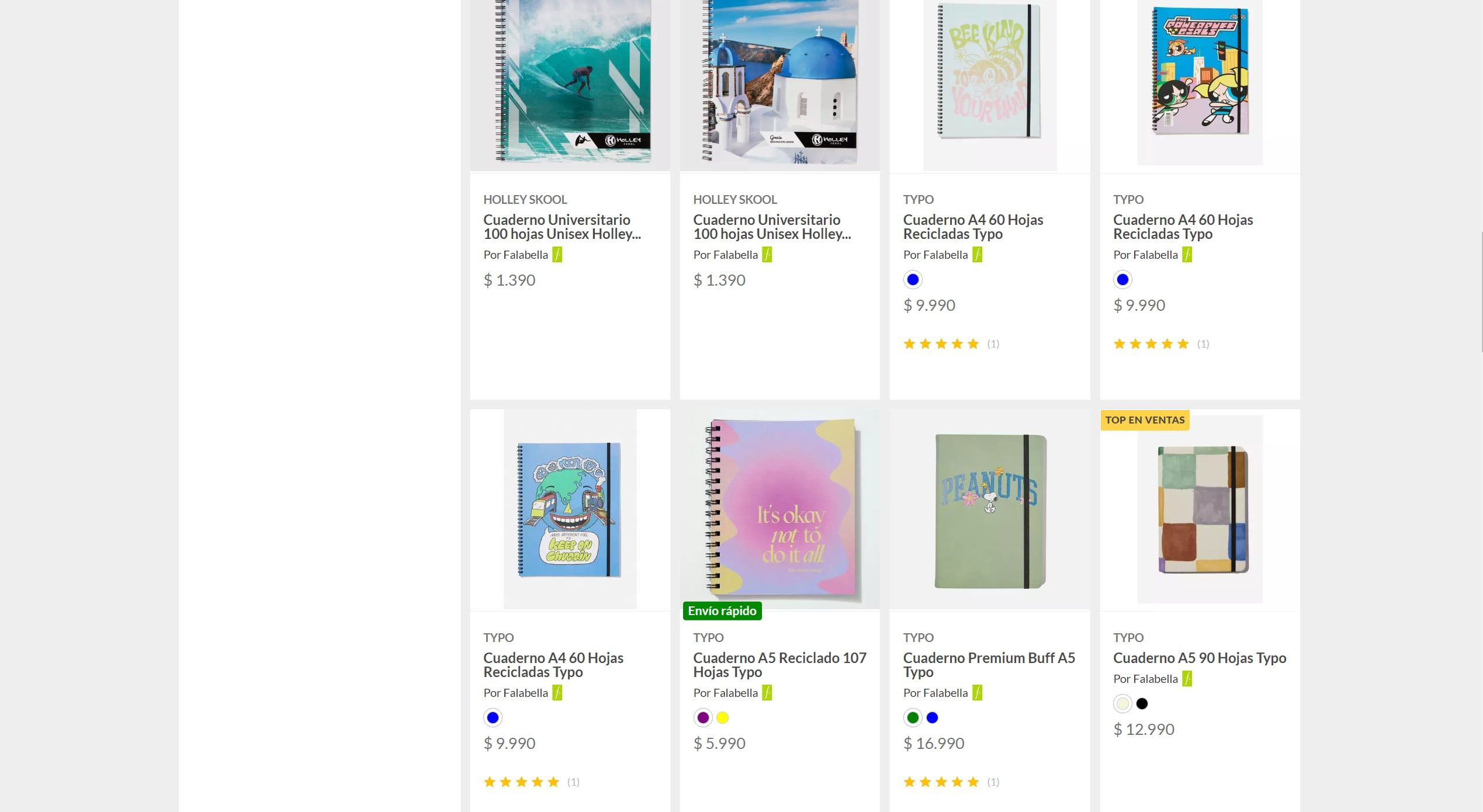
Task: Click the Falabella icon under Cuaderno A5 90 Hojas
Action: [x=1188, y=679]
